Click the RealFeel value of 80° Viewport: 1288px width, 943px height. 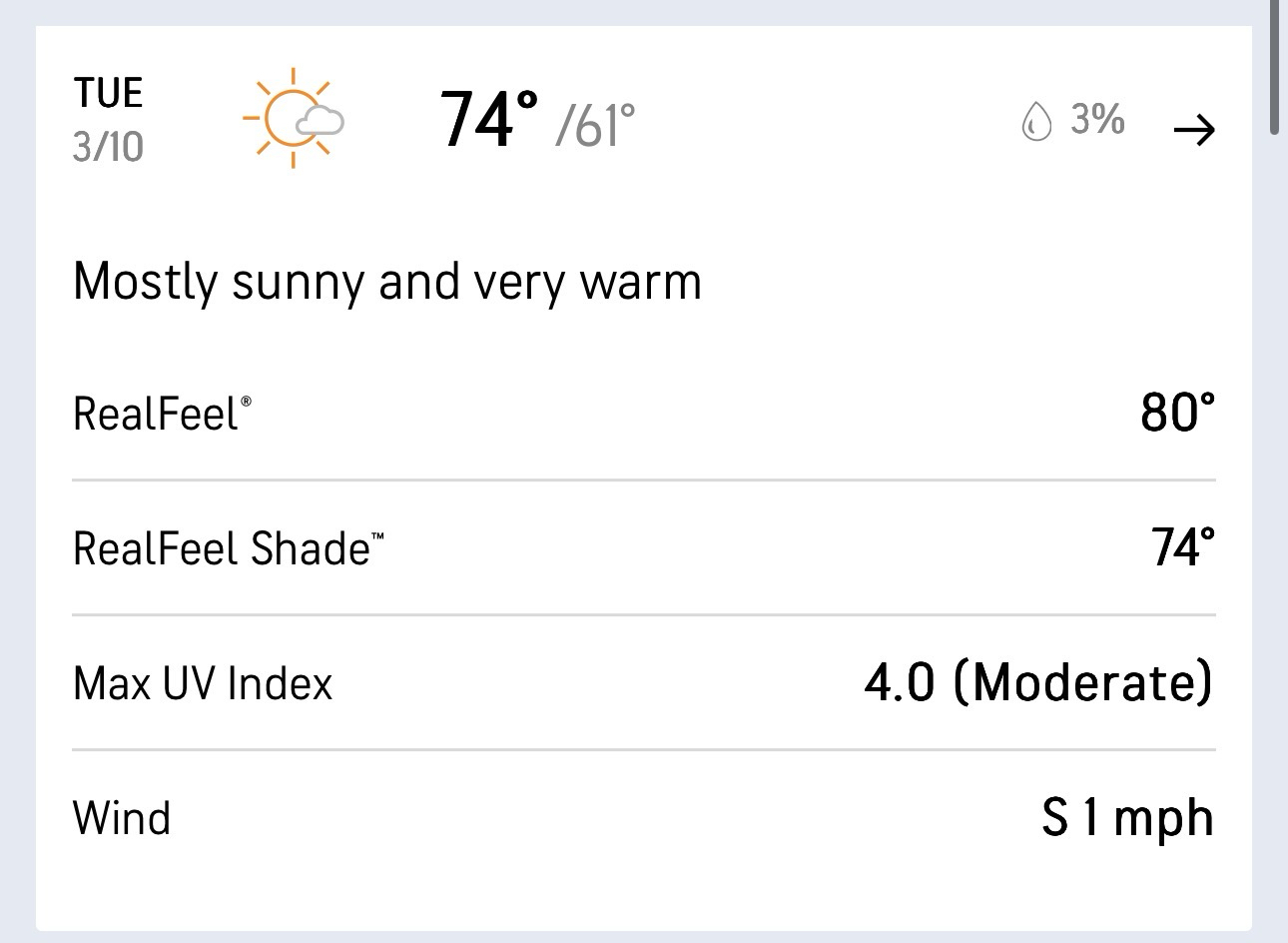[x=1177, y=413]
